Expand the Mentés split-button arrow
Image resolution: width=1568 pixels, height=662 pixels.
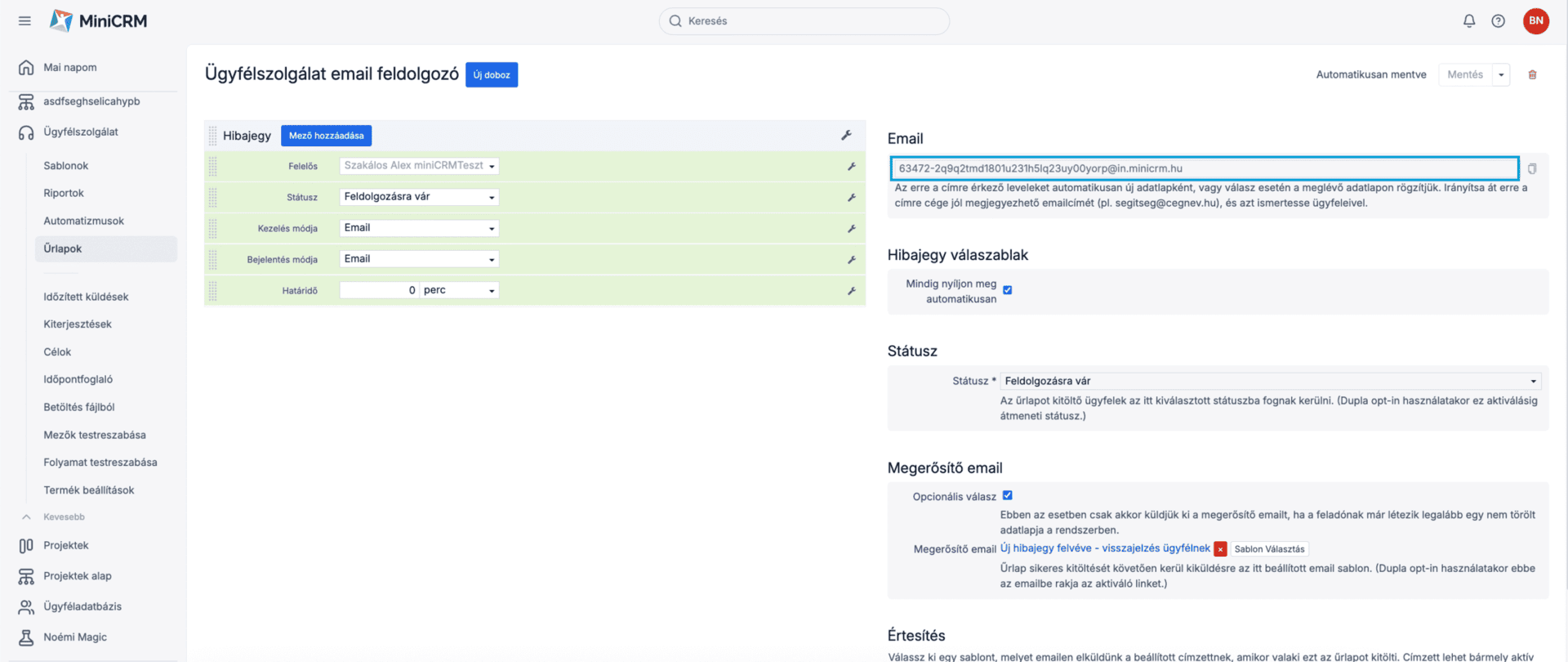tap(1501, 74)
